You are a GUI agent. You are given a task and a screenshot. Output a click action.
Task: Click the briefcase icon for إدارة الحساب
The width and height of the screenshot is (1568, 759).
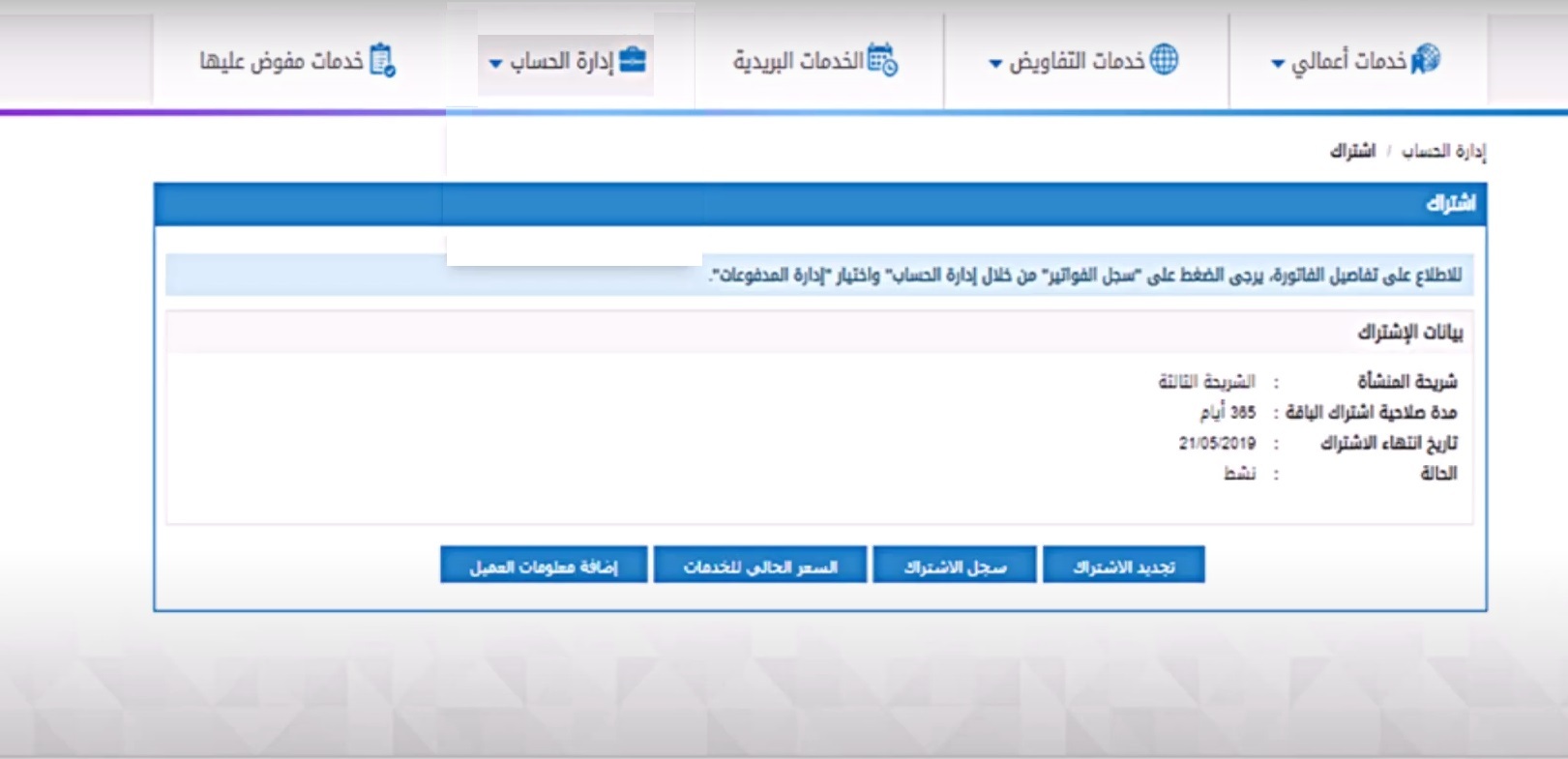(633, 60)
